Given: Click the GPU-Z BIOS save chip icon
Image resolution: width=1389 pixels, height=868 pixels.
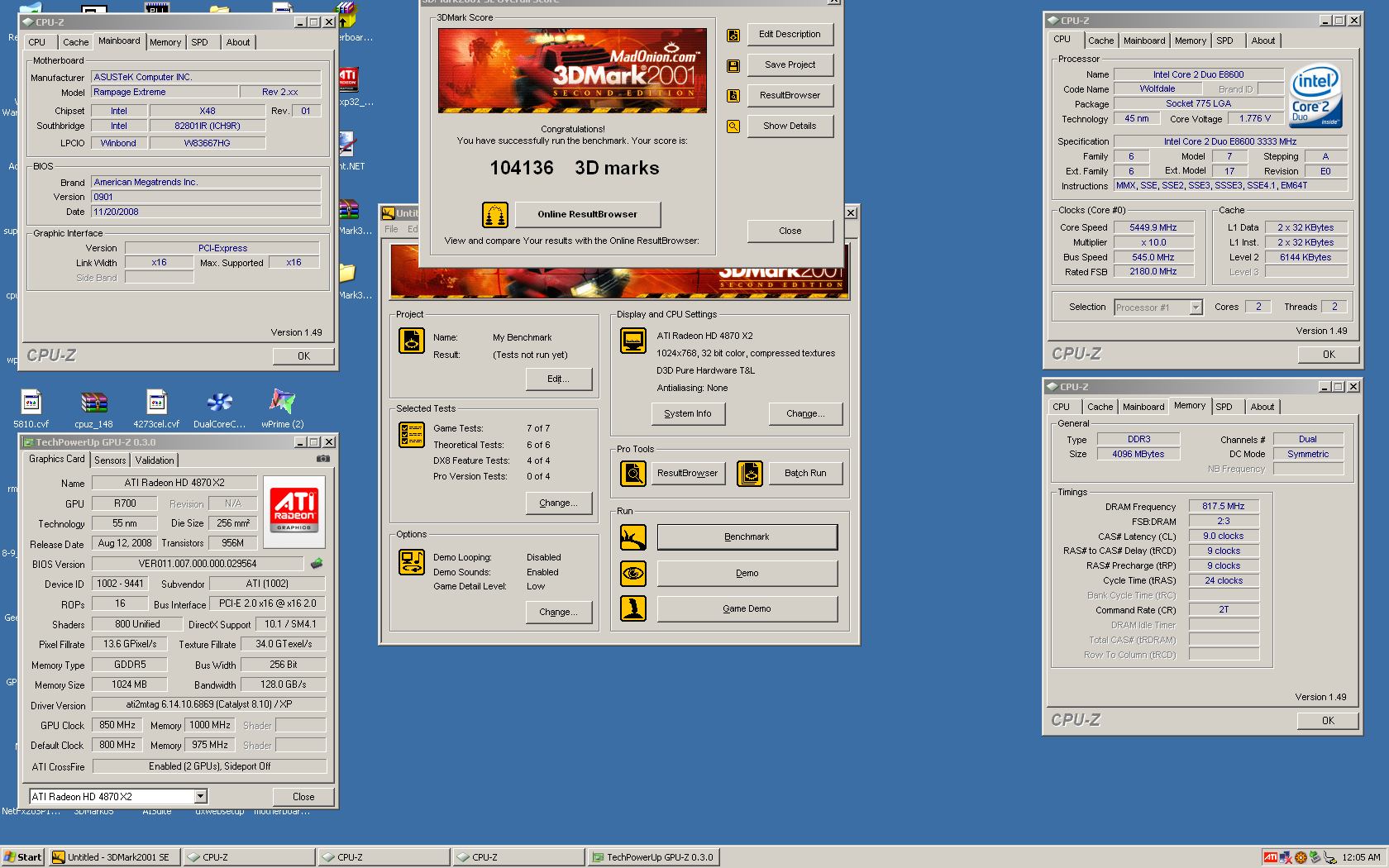Looking at the screenshot, I should click(317, 564).
